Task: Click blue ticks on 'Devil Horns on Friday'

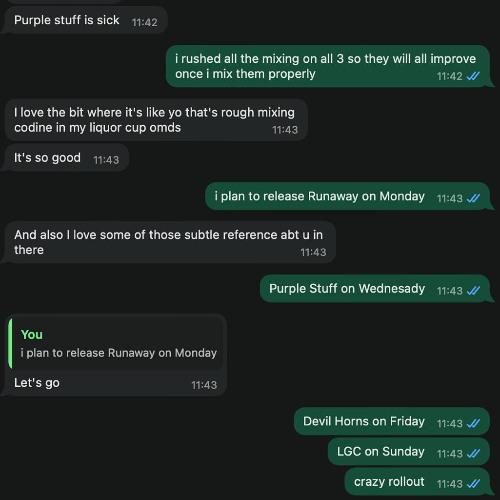Action: tap(473, 423)
